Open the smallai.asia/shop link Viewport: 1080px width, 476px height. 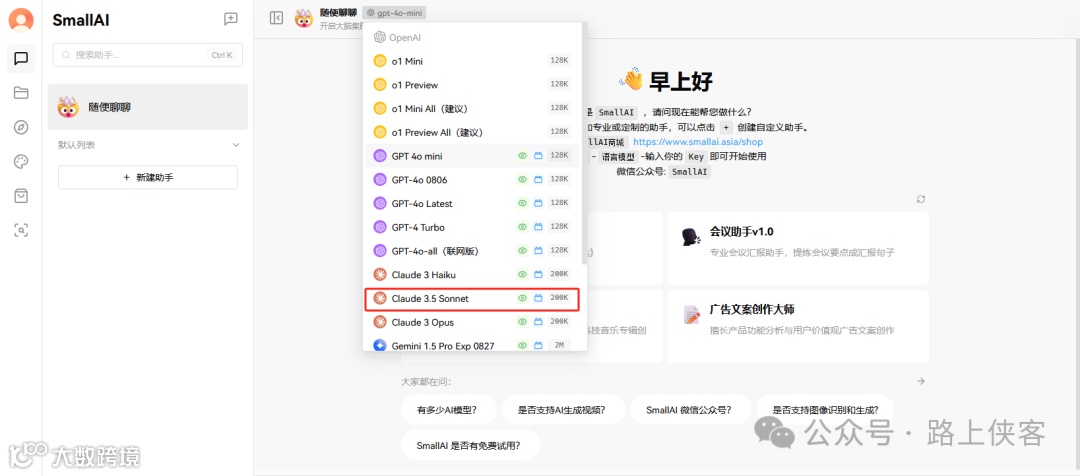[698, 142]
